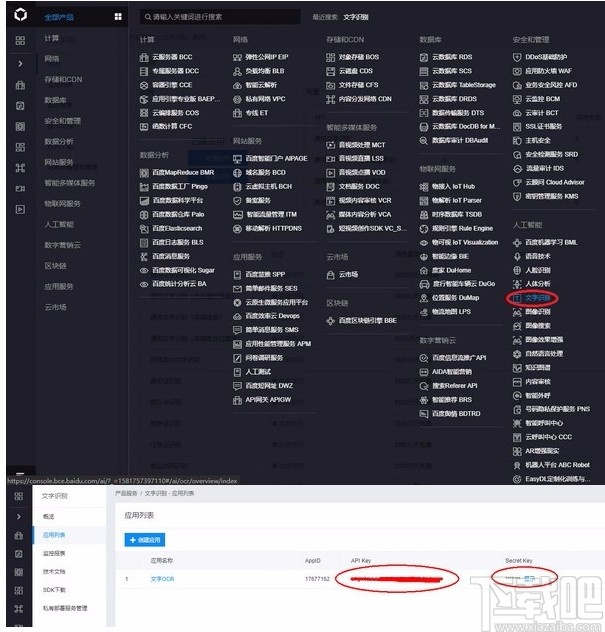
Task: Click the icon beside 私有网络 VPC
Action: [237, 99]
